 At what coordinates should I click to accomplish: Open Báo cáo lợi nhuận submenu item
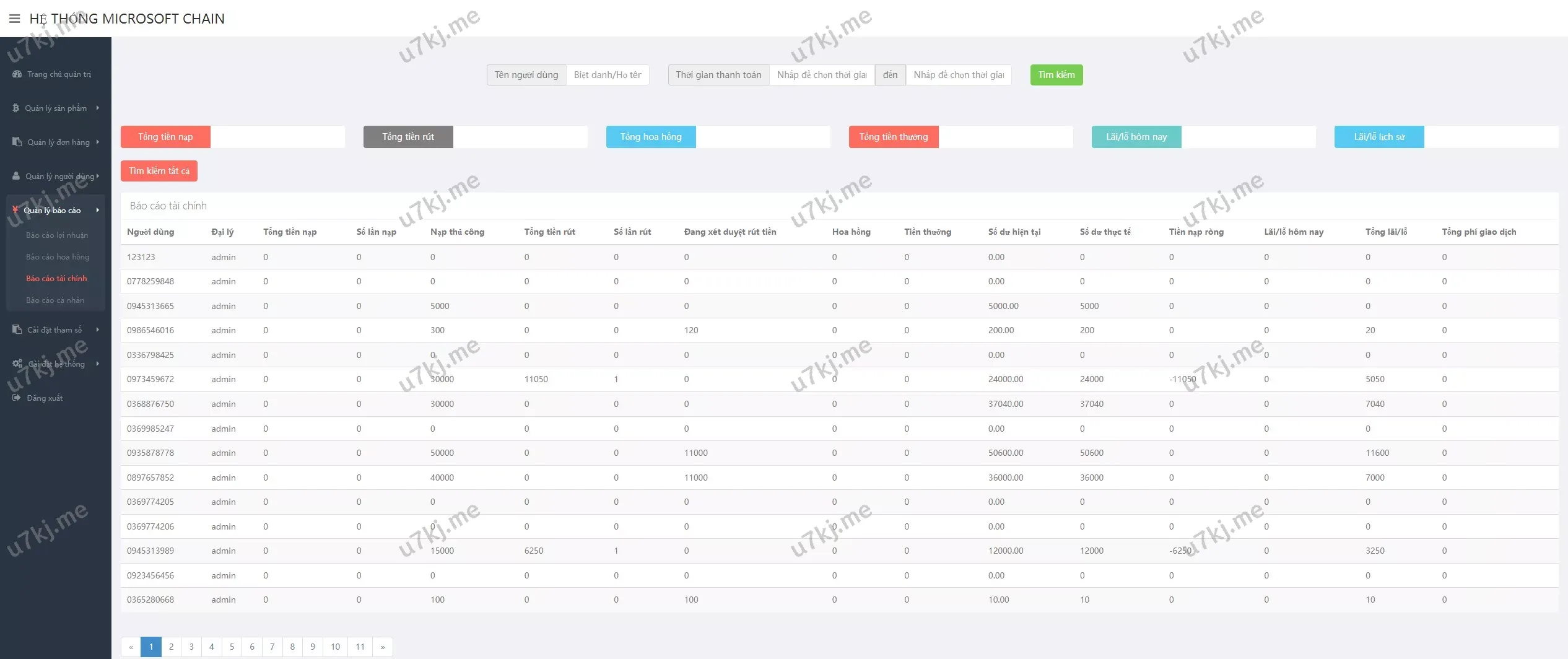point(57,235)
